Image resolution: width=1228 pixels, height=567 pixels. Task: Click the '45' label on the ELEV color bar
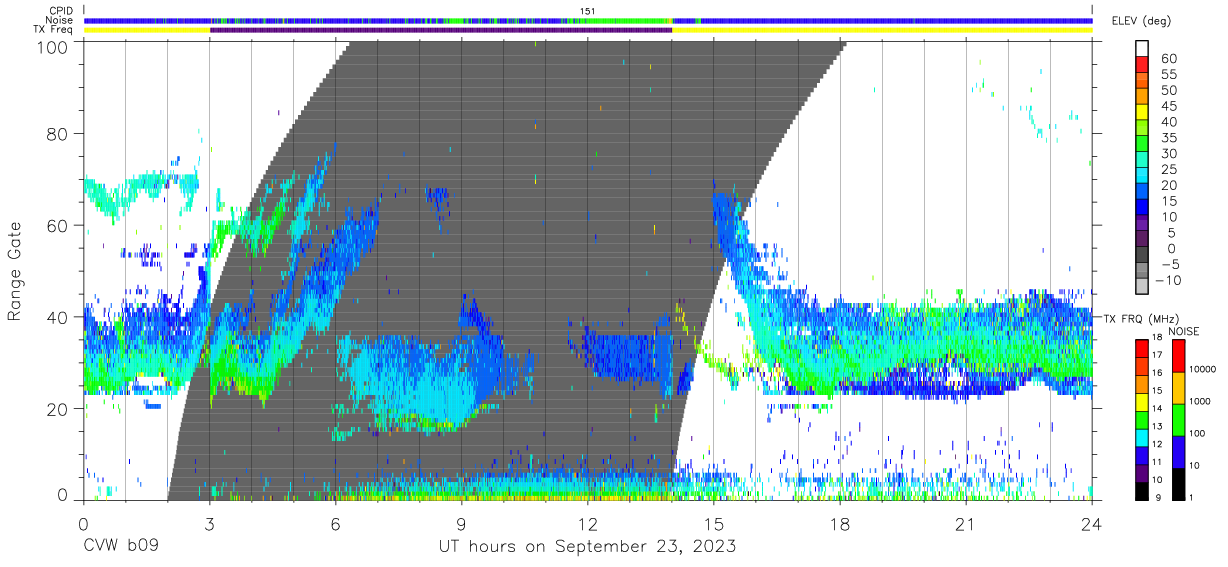pyautogui.click(x=1168, y=107)
